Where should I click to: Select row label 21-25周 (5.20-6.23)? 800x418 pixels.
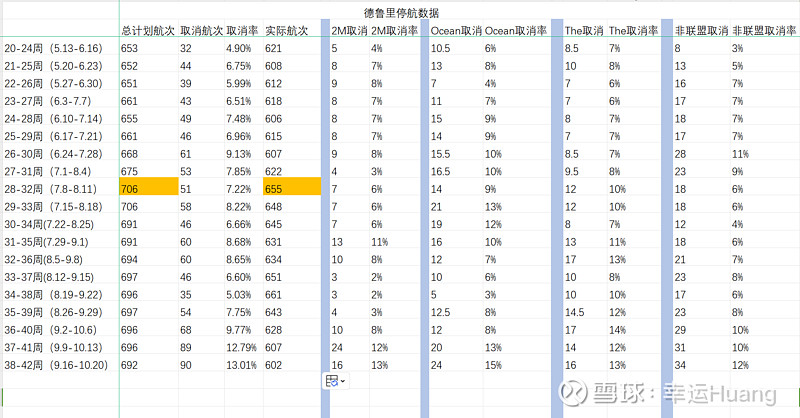pos(54,66)
